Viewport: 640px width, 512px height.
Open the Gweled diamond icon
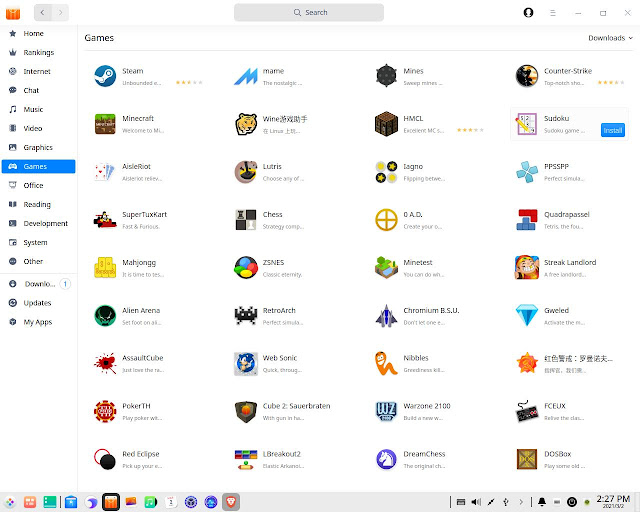tap(527, 316)
